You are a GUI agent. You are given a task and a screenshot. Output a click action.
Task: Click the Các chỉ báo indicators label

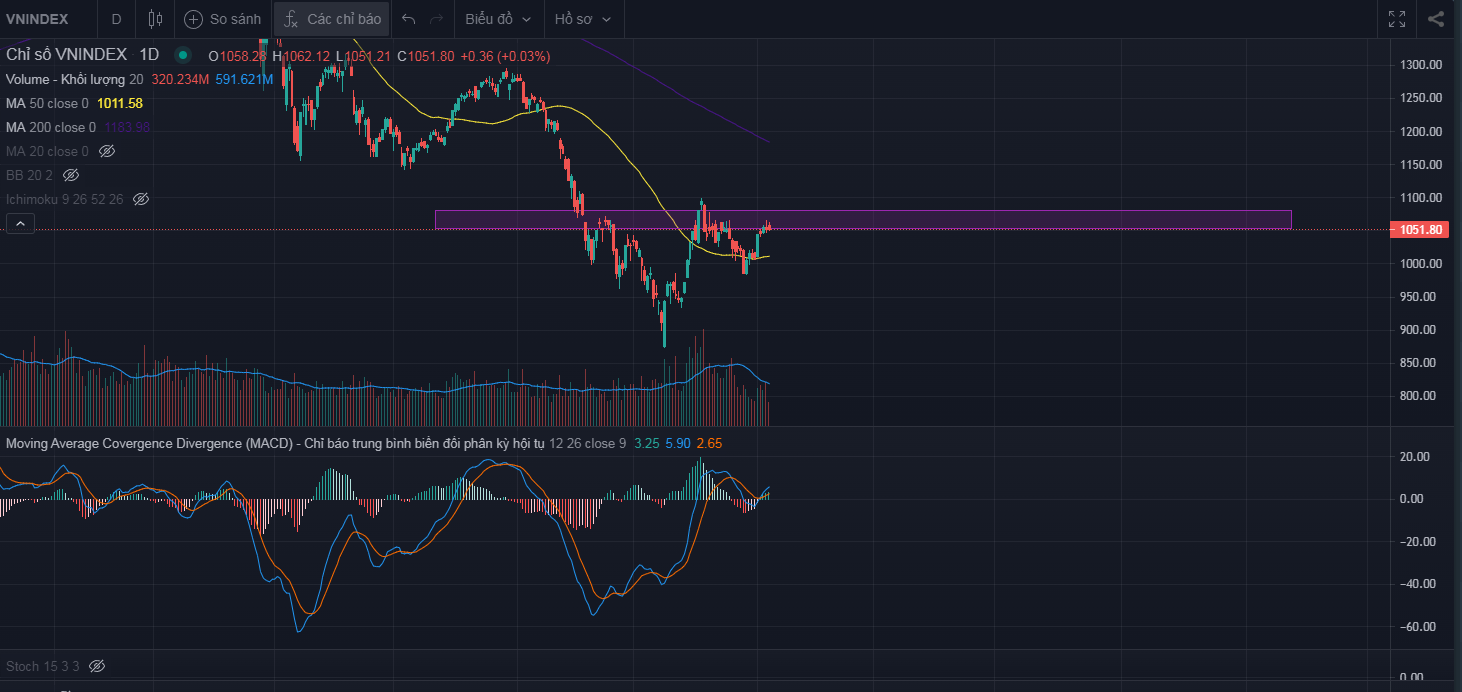click(x=344, y=19)
